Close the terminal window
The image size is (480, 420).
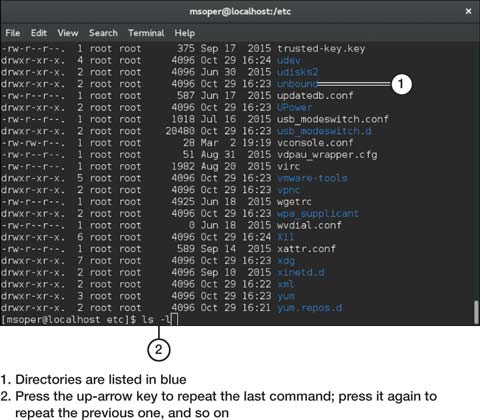tap(468, 11)
